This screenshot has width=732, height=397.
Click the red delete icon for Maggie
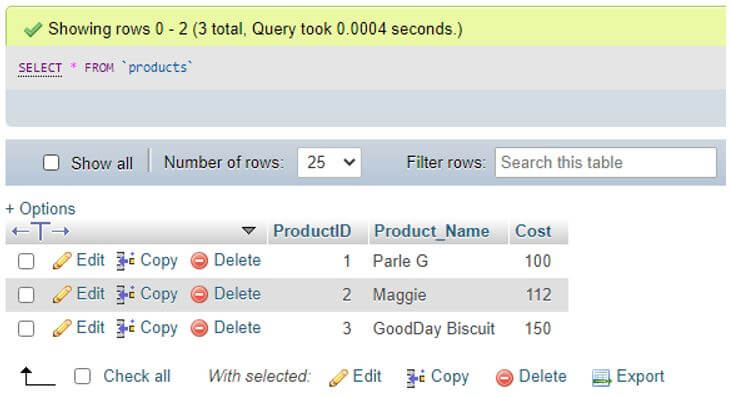[199, 294]
